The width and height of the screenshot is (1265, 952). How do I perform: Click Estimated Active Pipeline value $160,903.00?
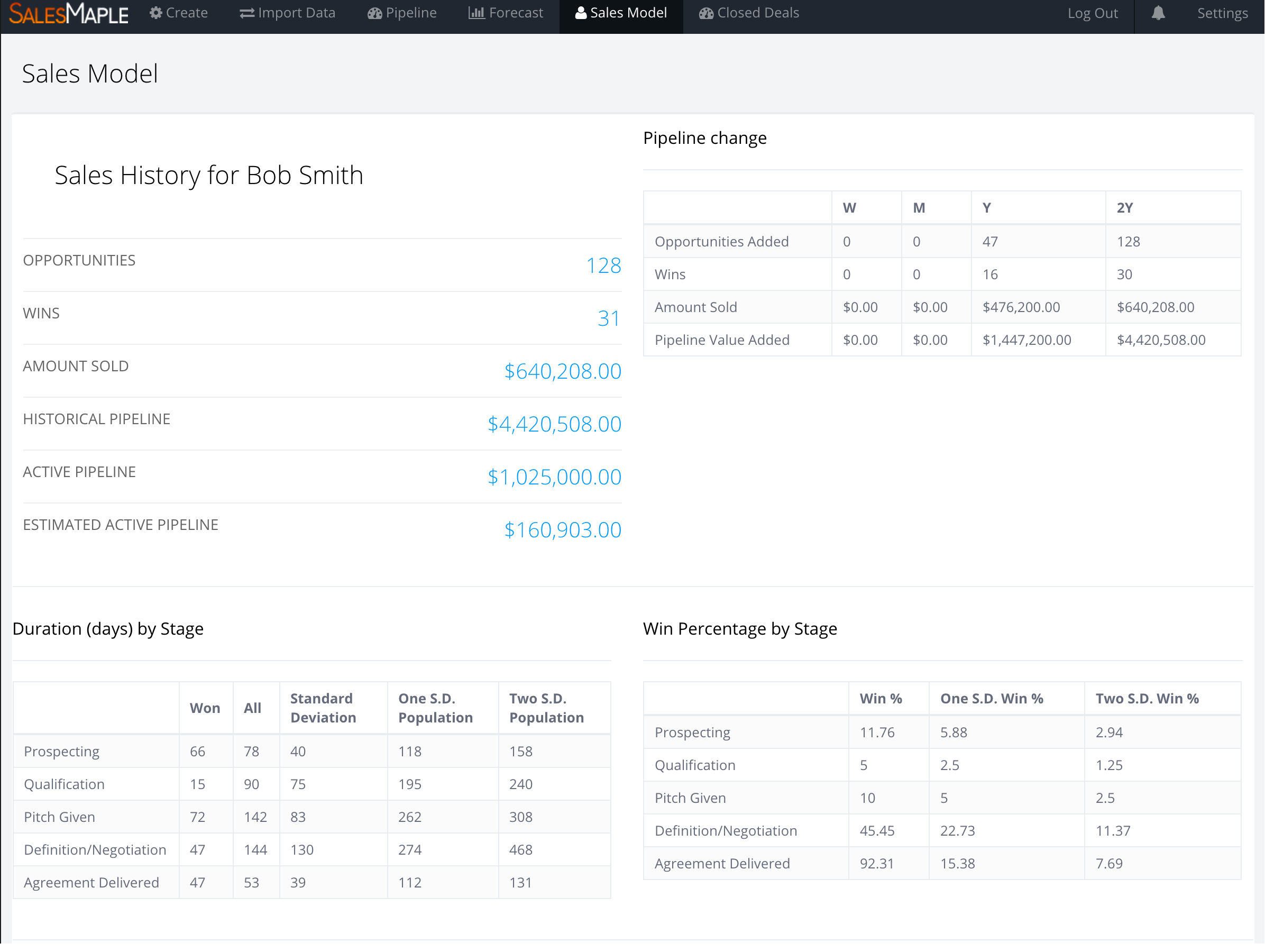[x=562, y=530]
